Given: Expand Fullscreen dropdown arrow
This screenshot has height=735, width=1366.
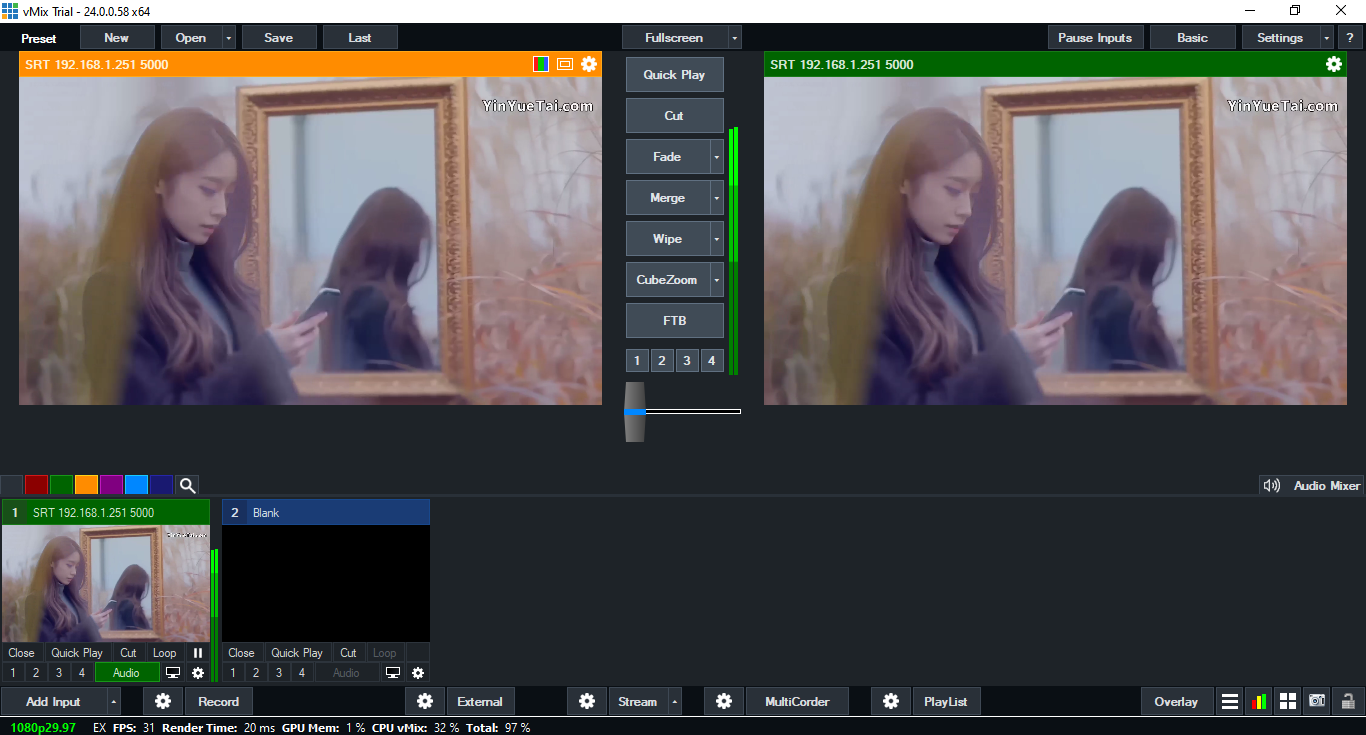Looking at the screenshot, I should (x=735, y=37).
